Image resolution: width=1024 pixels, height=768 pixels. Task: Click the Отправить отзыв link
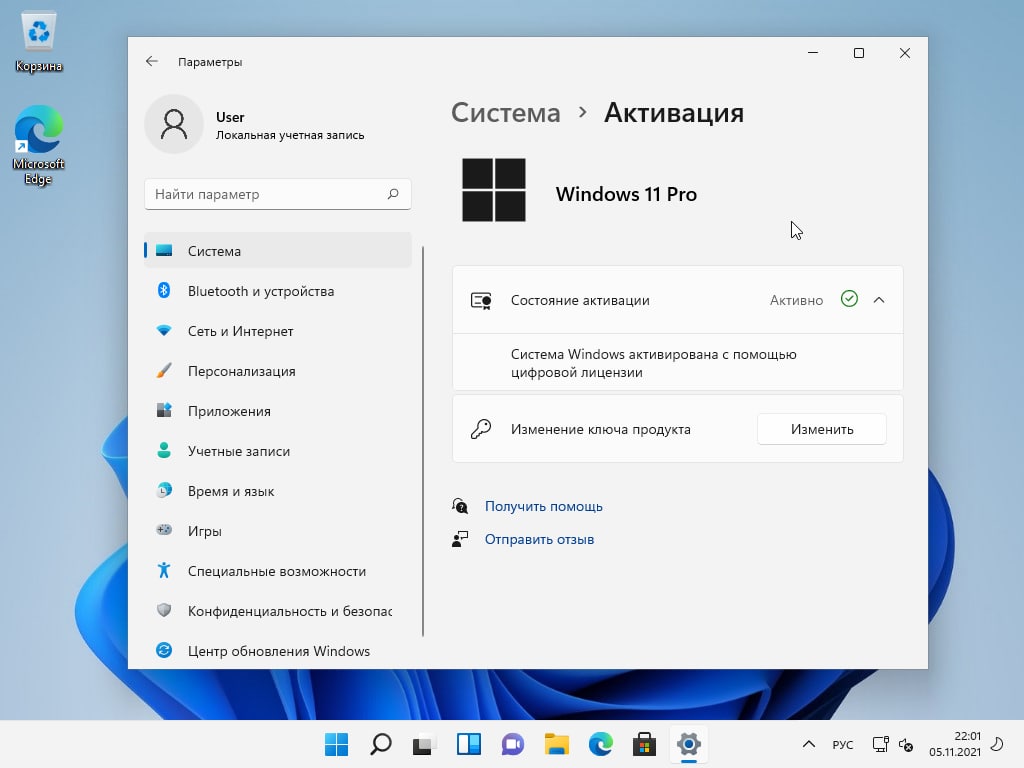(539, 539)
